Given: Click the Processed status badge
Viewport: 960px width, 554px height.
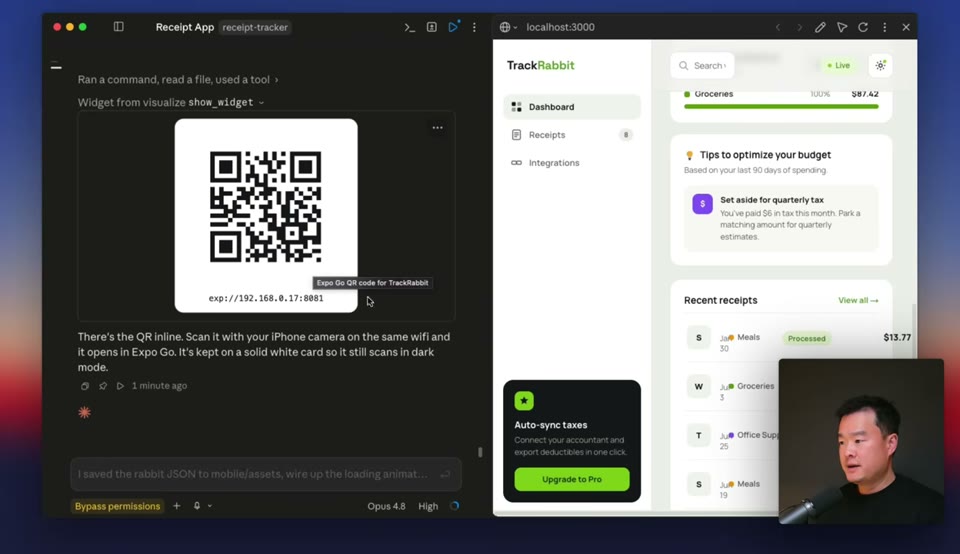Looking at the screenshot, I should [806, 339].
